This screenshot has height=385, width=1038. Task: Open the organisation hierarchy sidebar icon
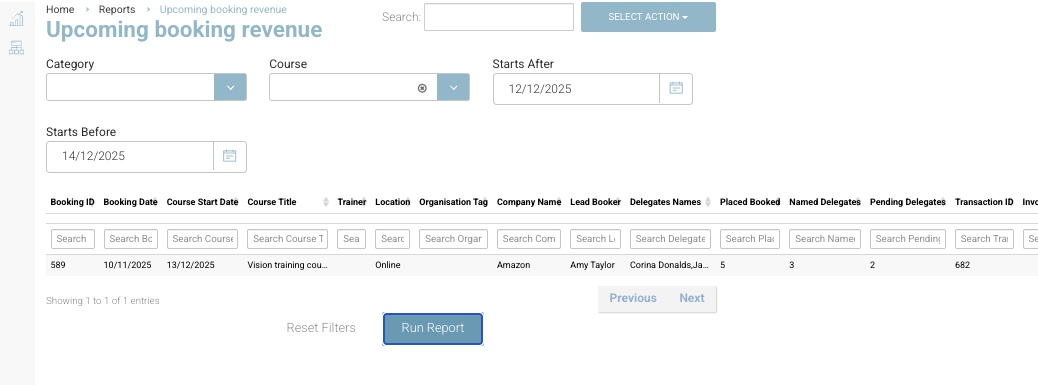pos(17,48)
